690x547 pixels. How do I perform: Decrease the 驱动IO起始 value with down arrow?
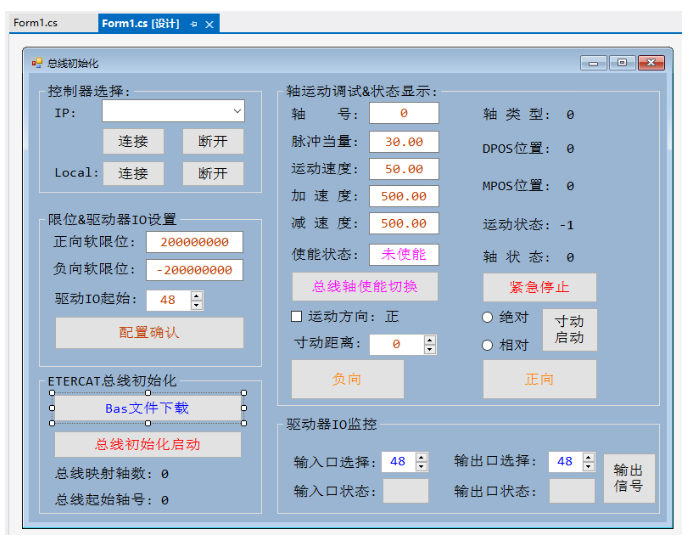(x=197, y=305)
